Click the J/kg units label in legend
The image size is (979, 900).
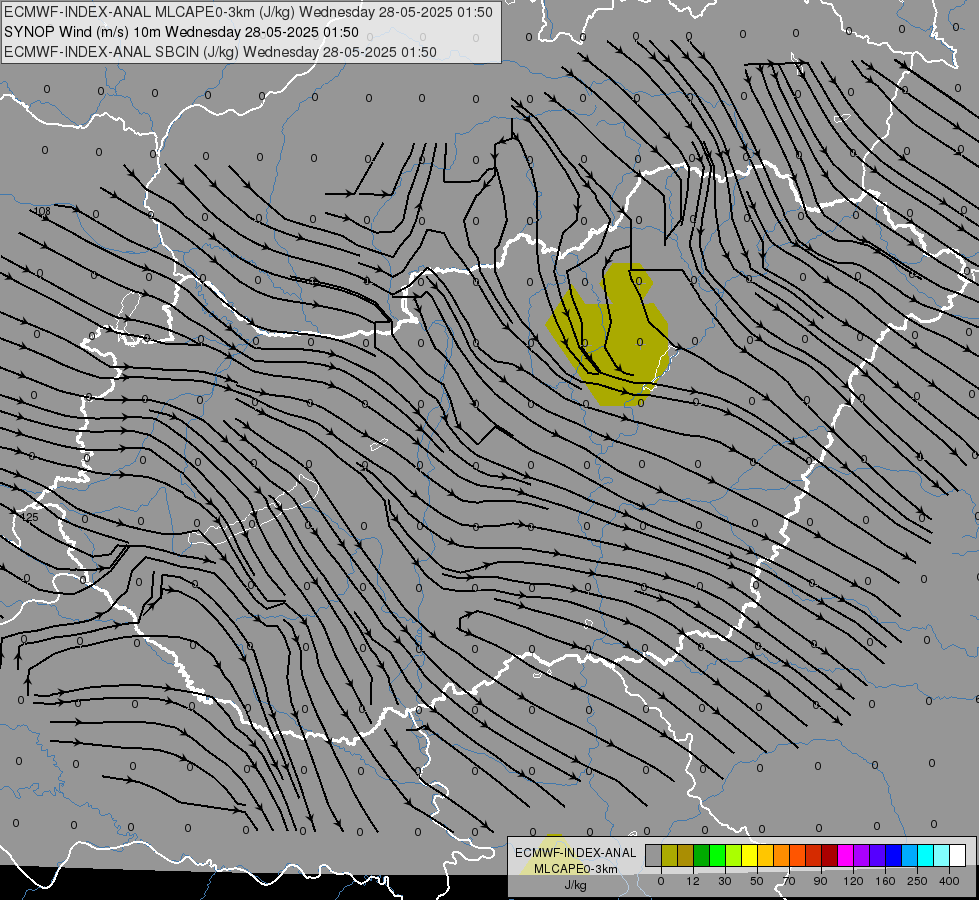576,885
